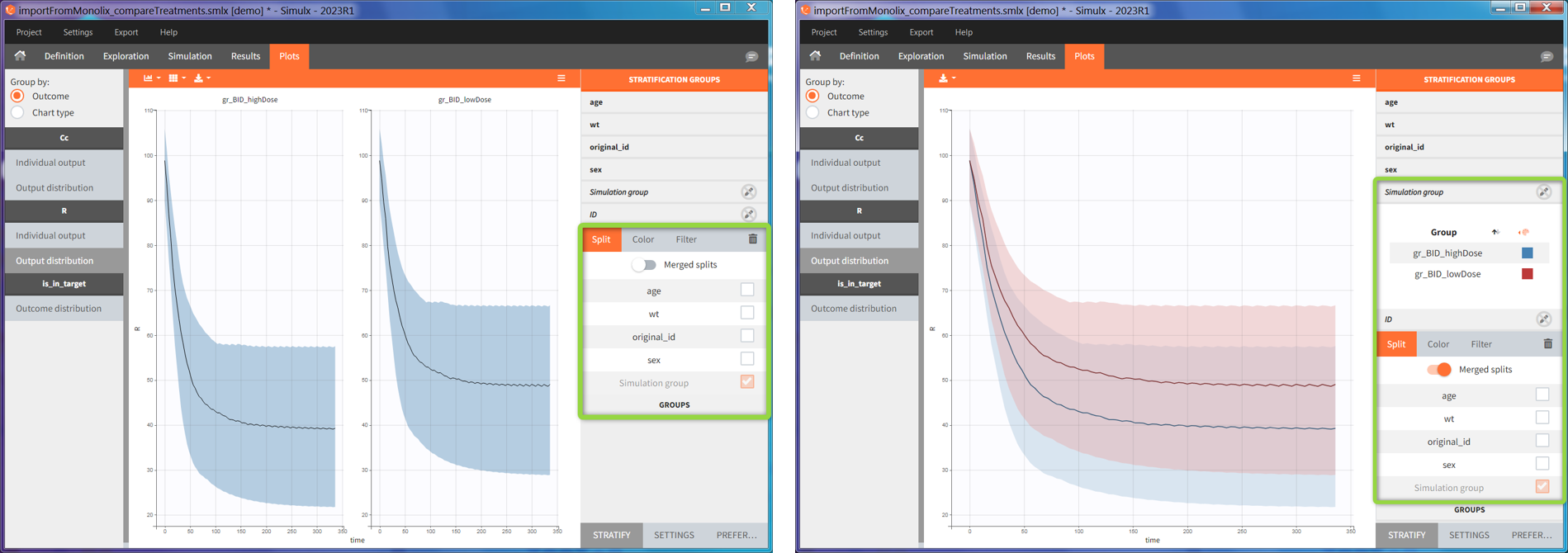Viewport: 1568px width, 553px height.
Task: Click comment bubble icon in right window
Action: [x=1546, y=56]
